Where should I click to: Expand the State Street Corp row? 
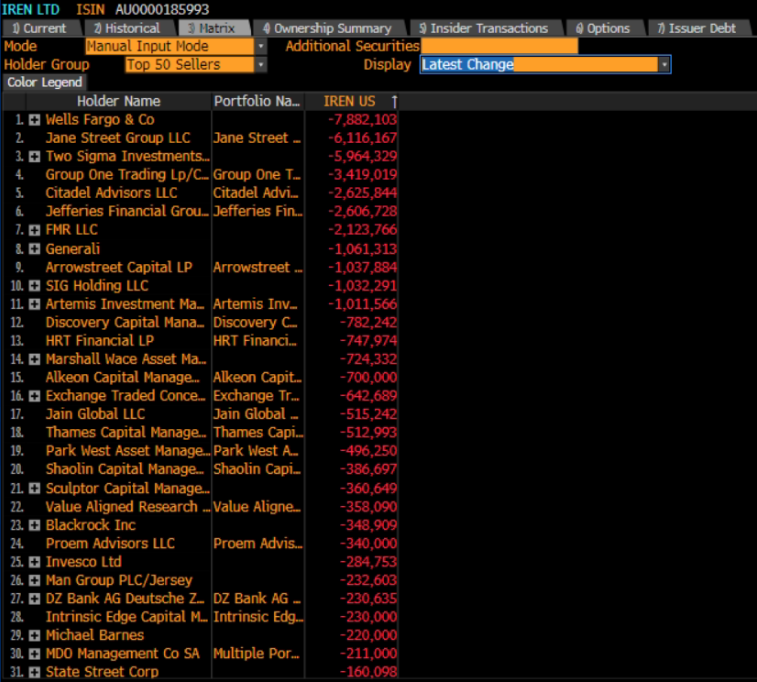point(34,672)
